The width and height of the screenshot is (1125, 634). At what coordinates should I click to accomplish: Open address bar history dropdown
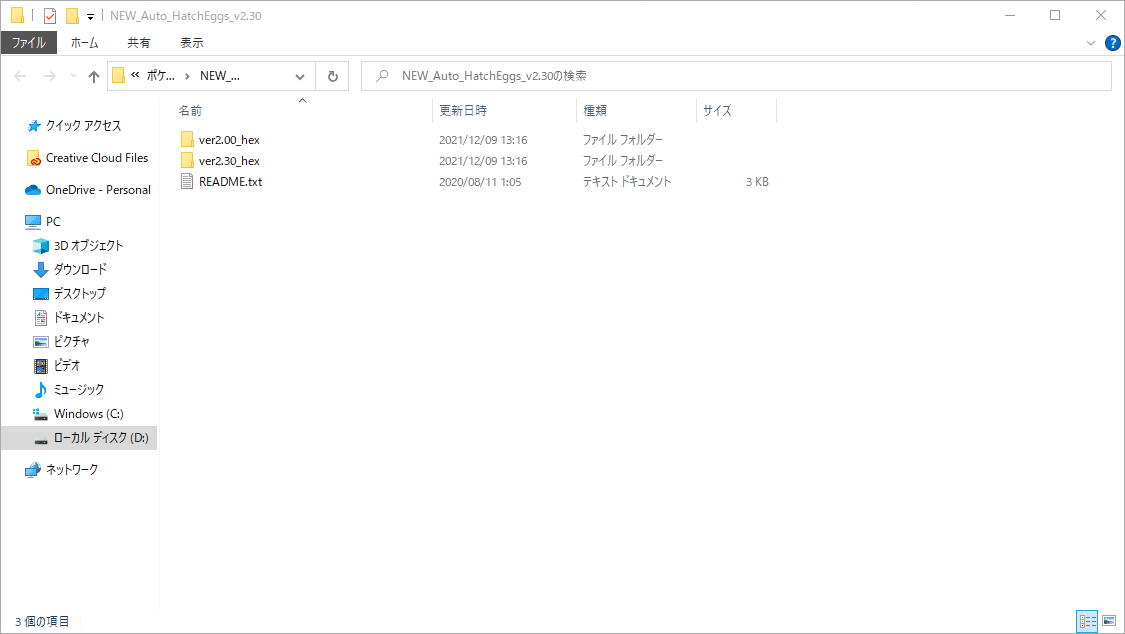[300, 76]
